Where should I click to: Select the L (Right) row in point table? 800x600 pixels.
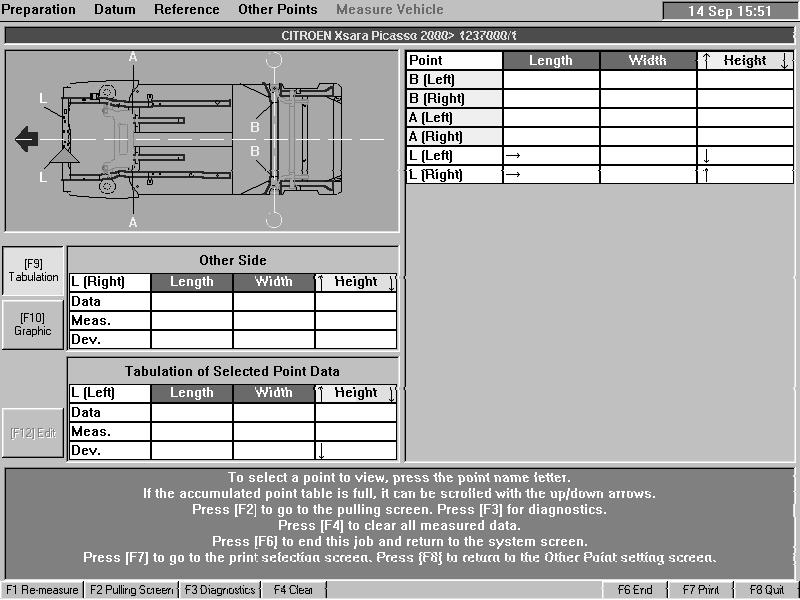coord(600,174)
